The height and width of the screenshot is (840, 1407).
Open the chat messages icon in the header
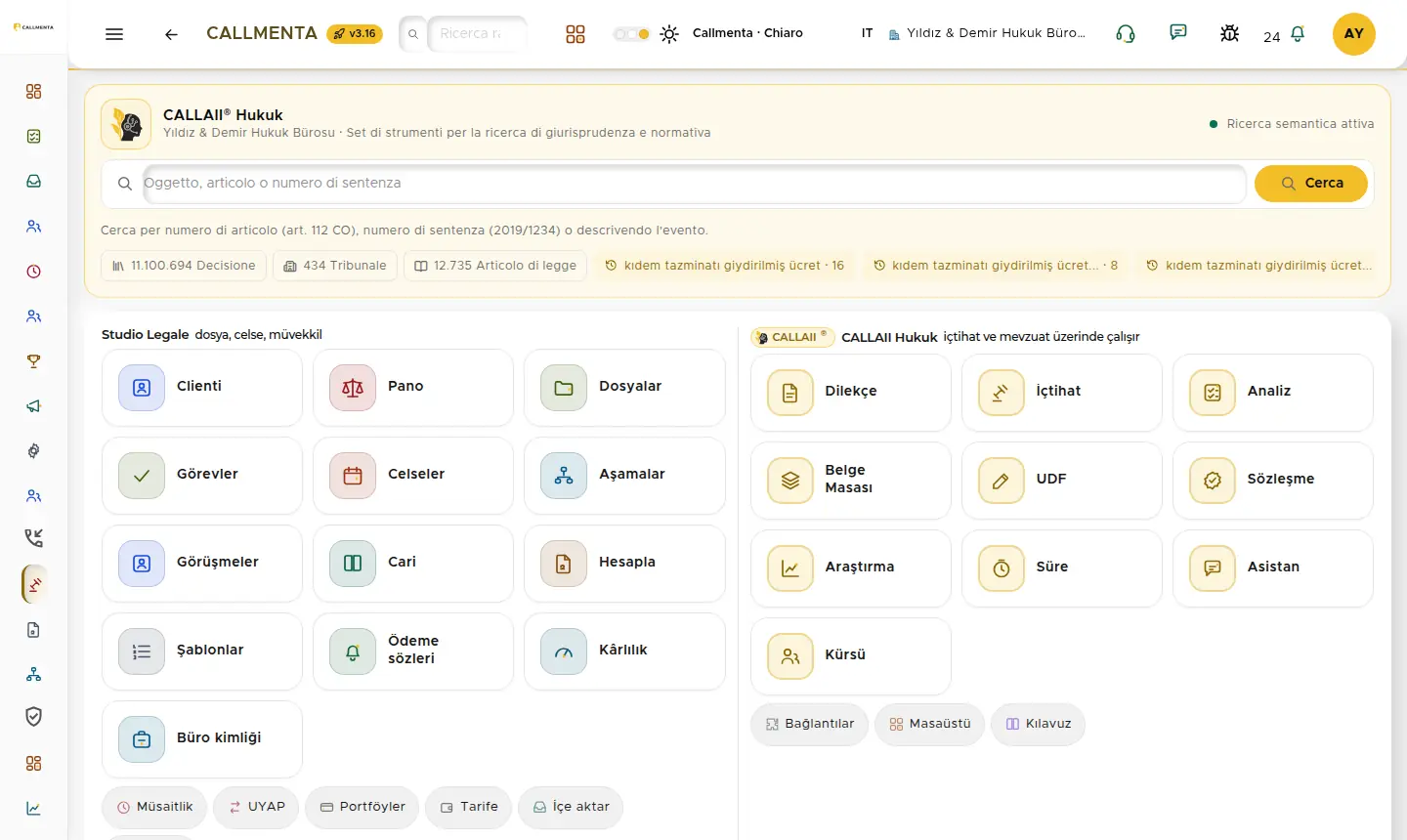point(1178,32)
